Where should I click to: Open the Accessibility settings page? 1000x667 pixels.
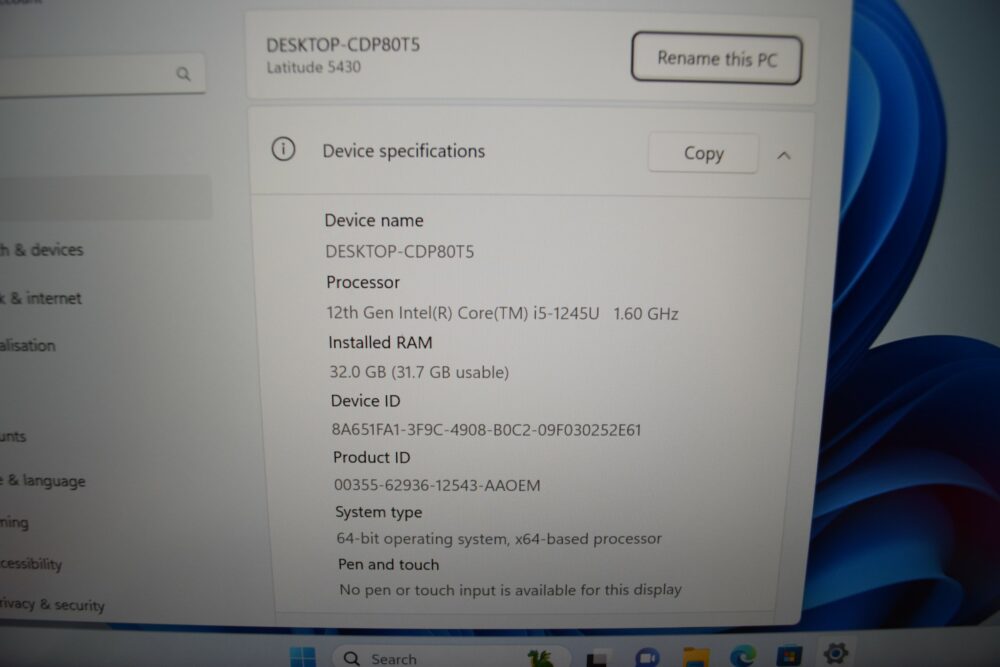point(31,564)
